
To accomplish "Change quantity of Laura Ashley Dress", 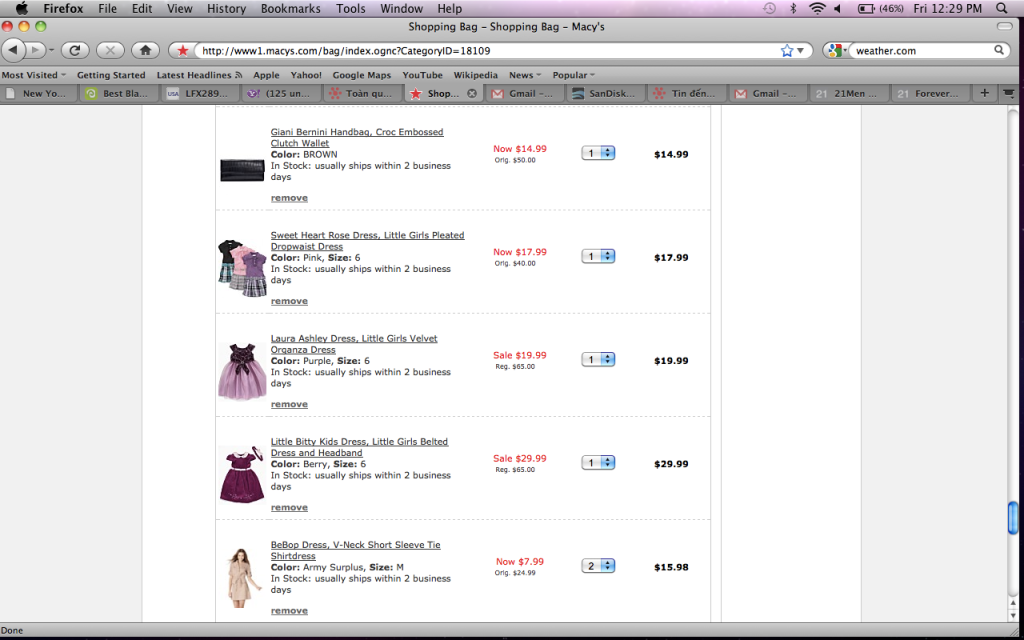I will (x=598, y=359).
